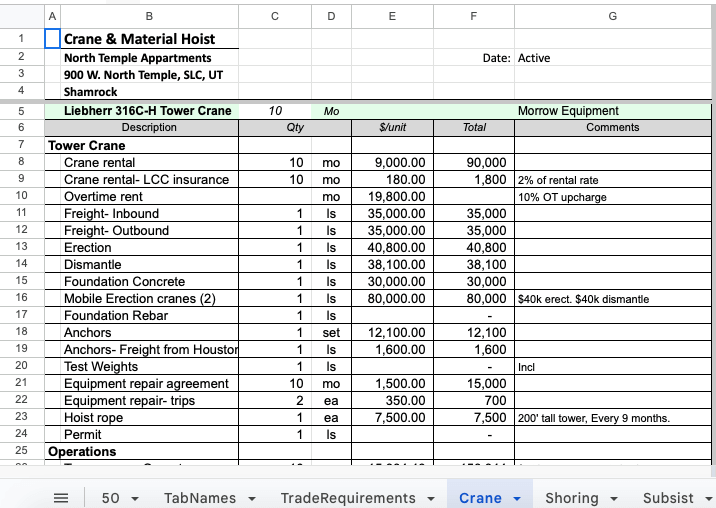Click the 'Date:' label cell
This screenshot has height=508, width=716.
click(474, 58)
